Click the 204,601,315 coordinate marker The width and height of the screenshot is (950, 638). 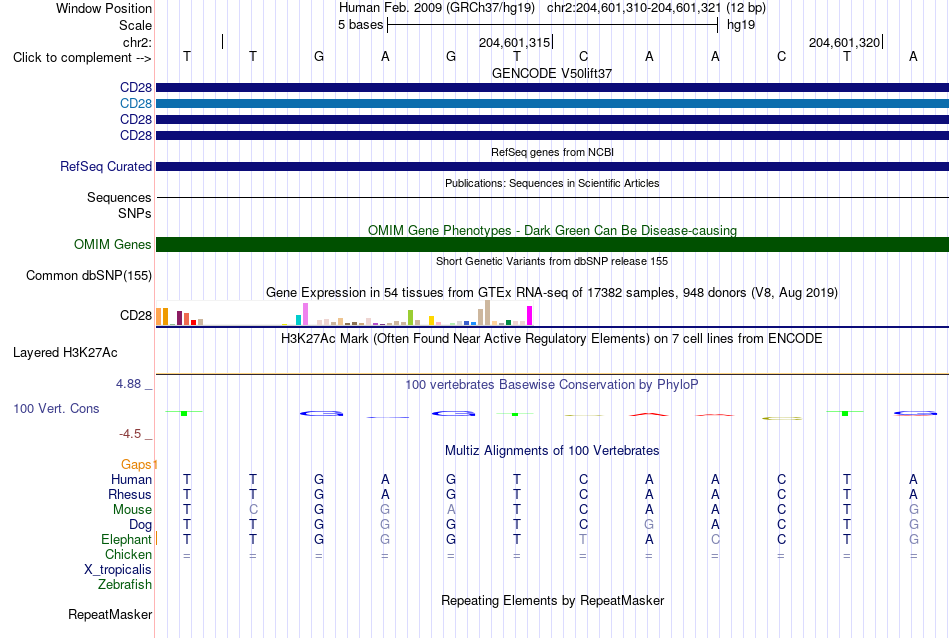click(514, 42)
